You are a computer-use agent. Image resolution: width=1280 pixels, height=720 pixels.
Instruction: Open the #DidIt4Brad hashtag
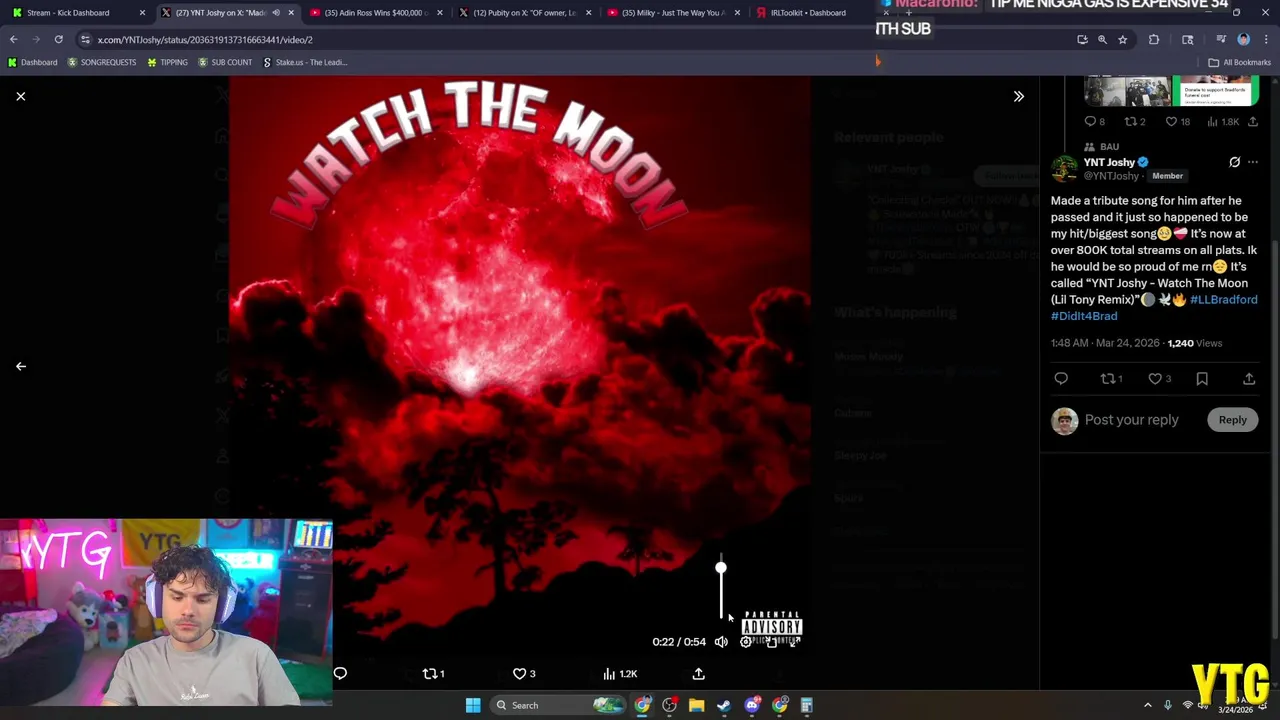(1084, 316)
